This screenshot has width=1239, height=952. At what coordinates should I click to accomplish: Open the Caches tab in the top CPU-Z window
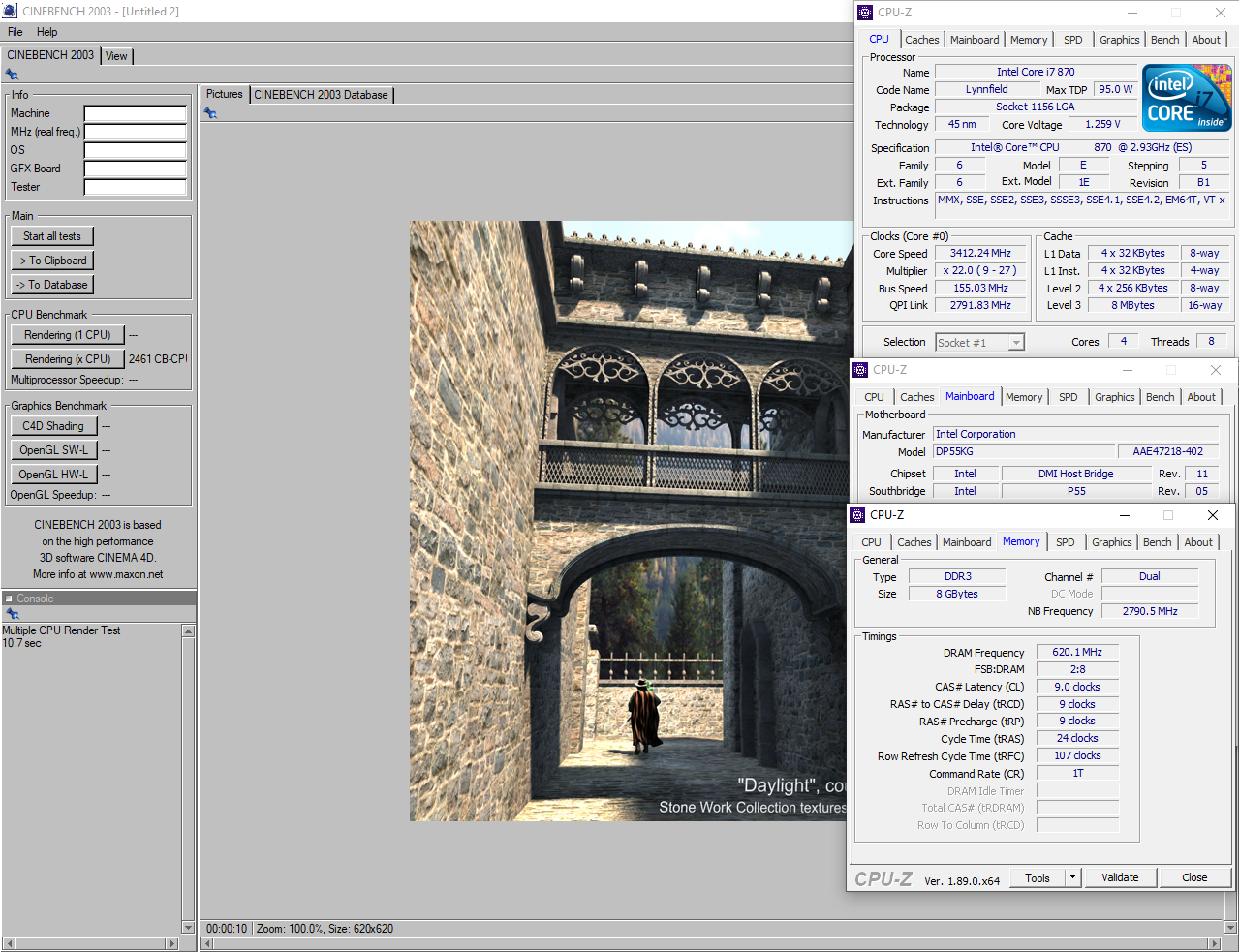click(x=921, y=40)
